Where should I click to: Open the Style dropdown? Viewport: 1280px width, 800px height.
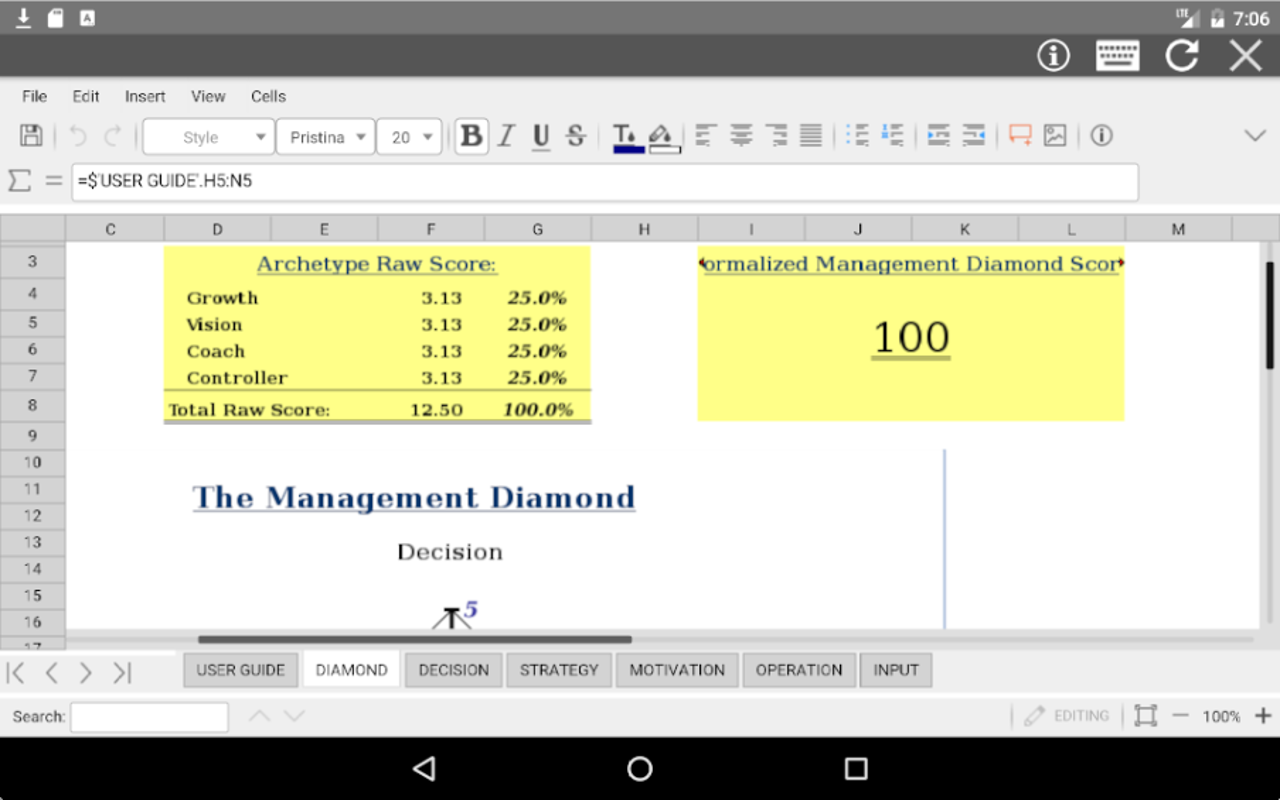208,137
